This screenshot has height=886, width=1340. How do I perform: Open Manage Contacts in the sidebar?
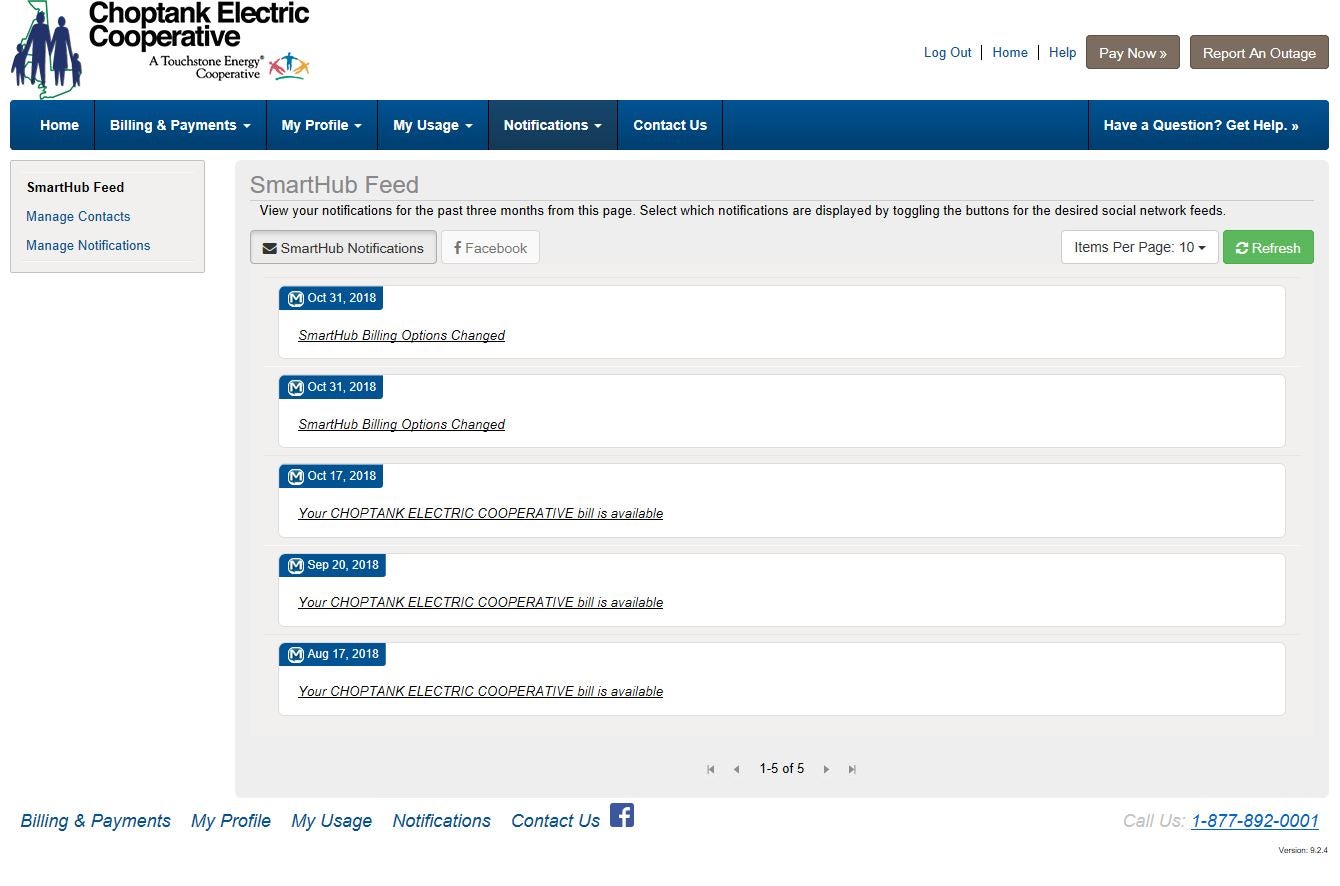point(78,216)
